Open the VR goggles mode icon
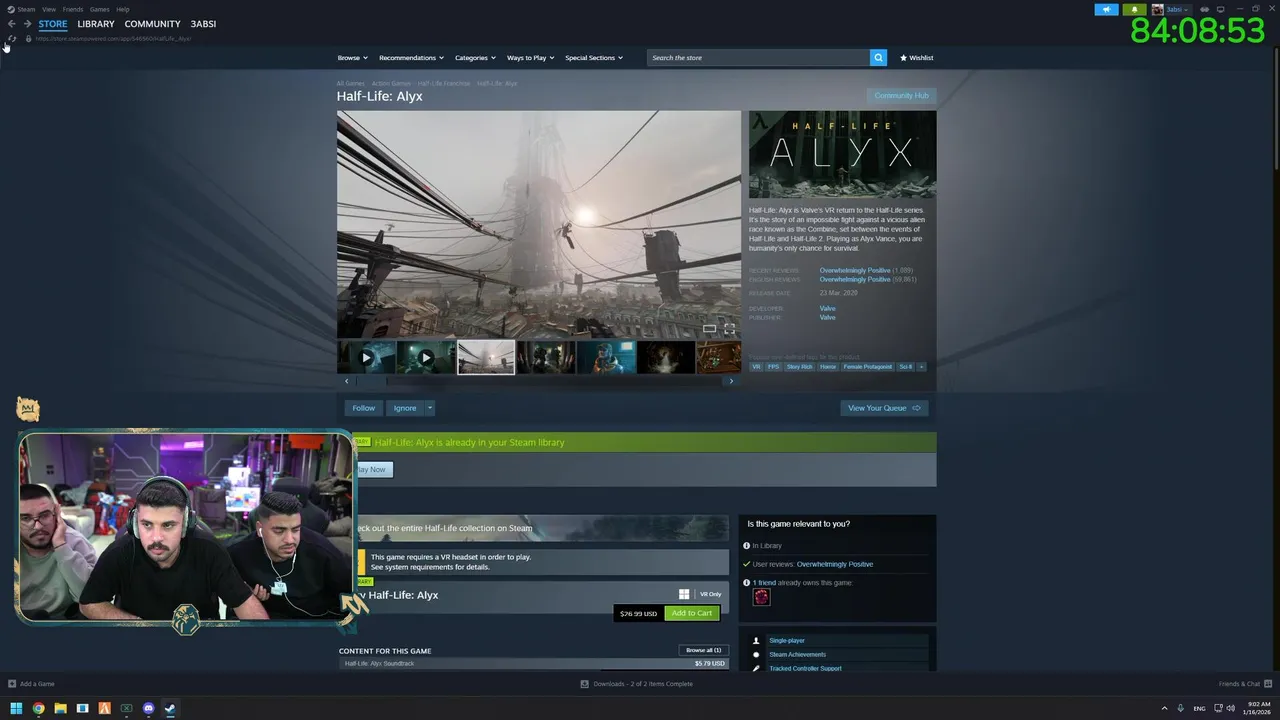 tap(1206, 9)
